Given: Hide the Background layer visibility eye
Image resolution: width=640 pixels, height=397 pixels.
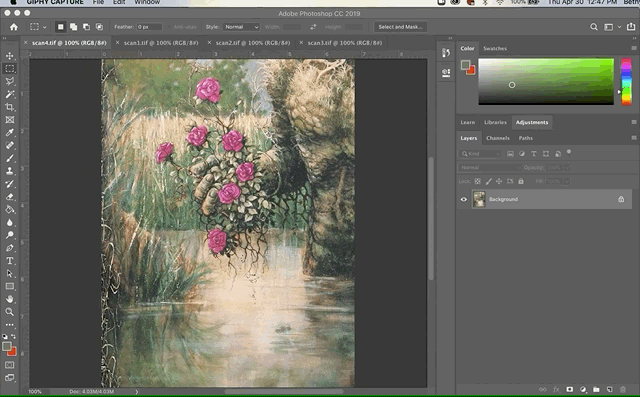Looking at the screenshot, I should (x=464, y=200).
